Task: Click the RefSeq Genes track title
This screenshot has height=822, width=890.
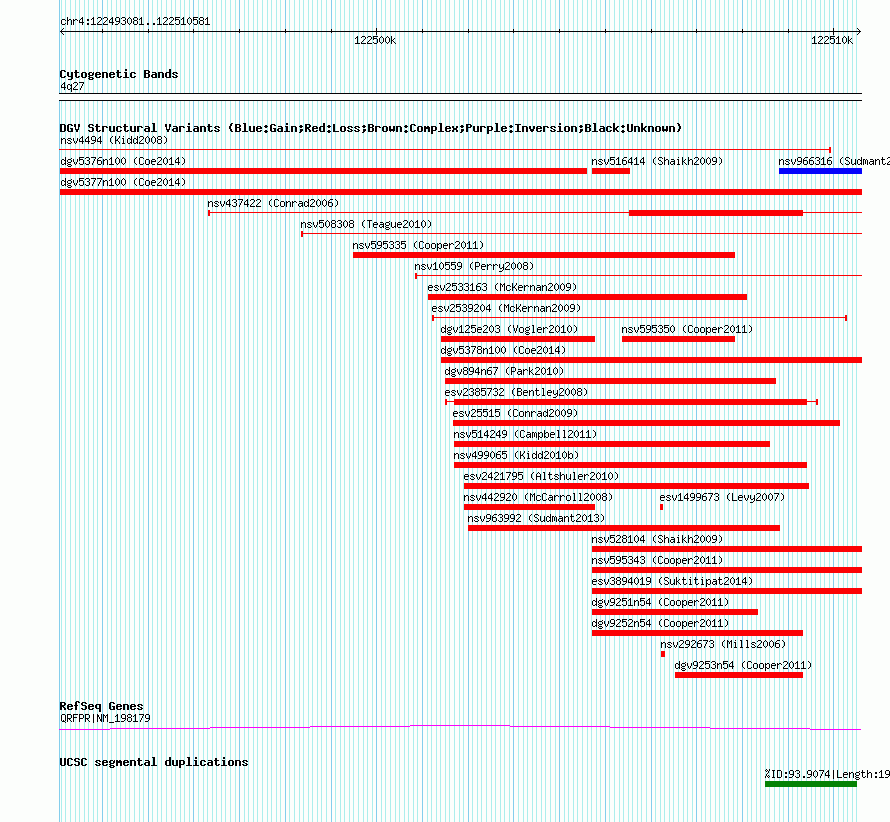Action: click(101, 706)
